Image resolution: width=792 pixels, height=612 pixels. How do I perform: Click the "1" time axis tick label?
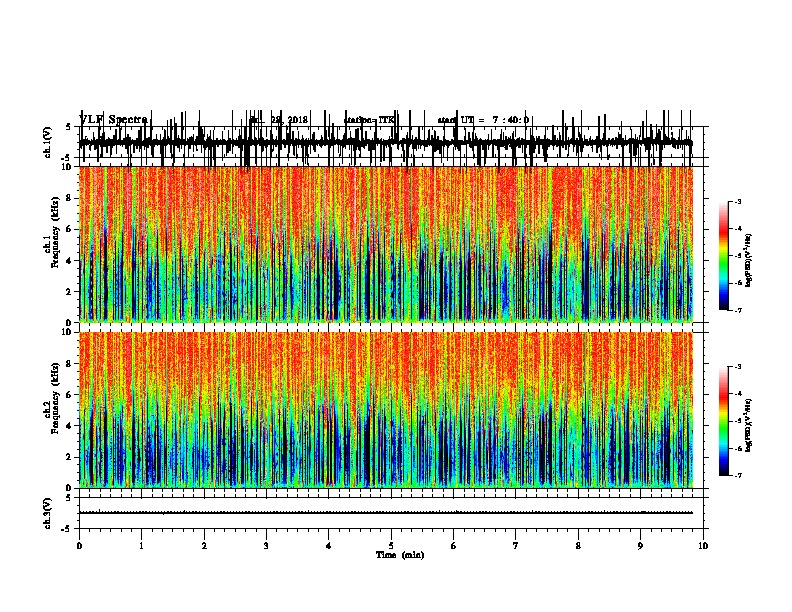tap(142, 546)
